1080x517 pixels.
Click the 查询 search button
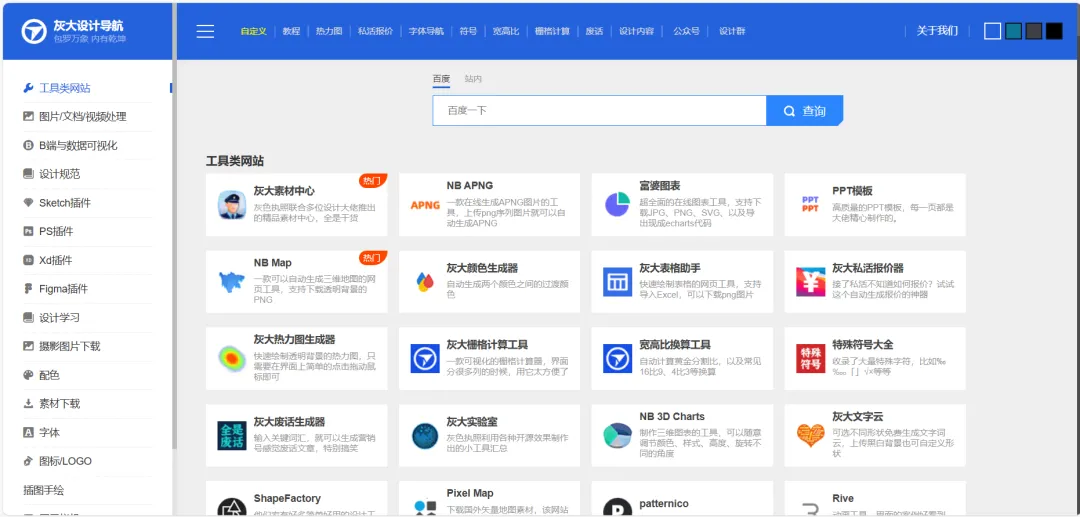tap(804, 110)
